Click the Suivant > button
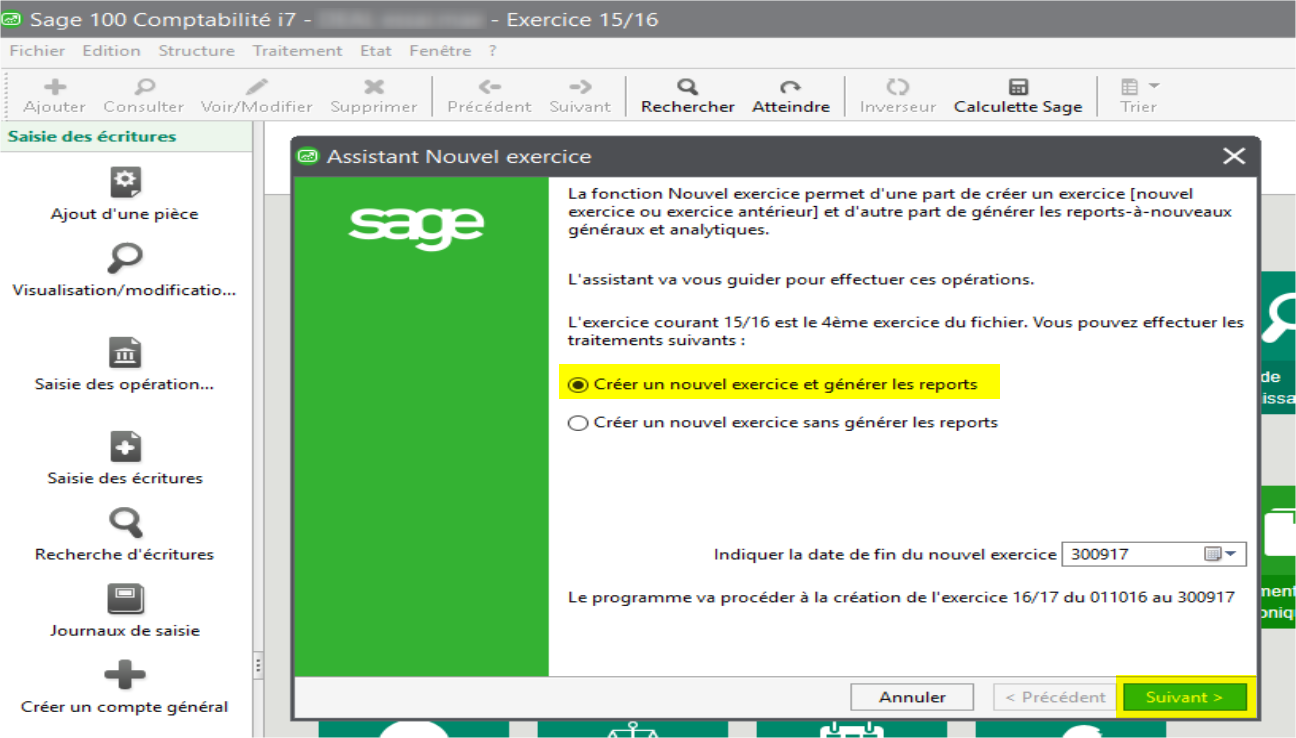 click(1184, 697)
